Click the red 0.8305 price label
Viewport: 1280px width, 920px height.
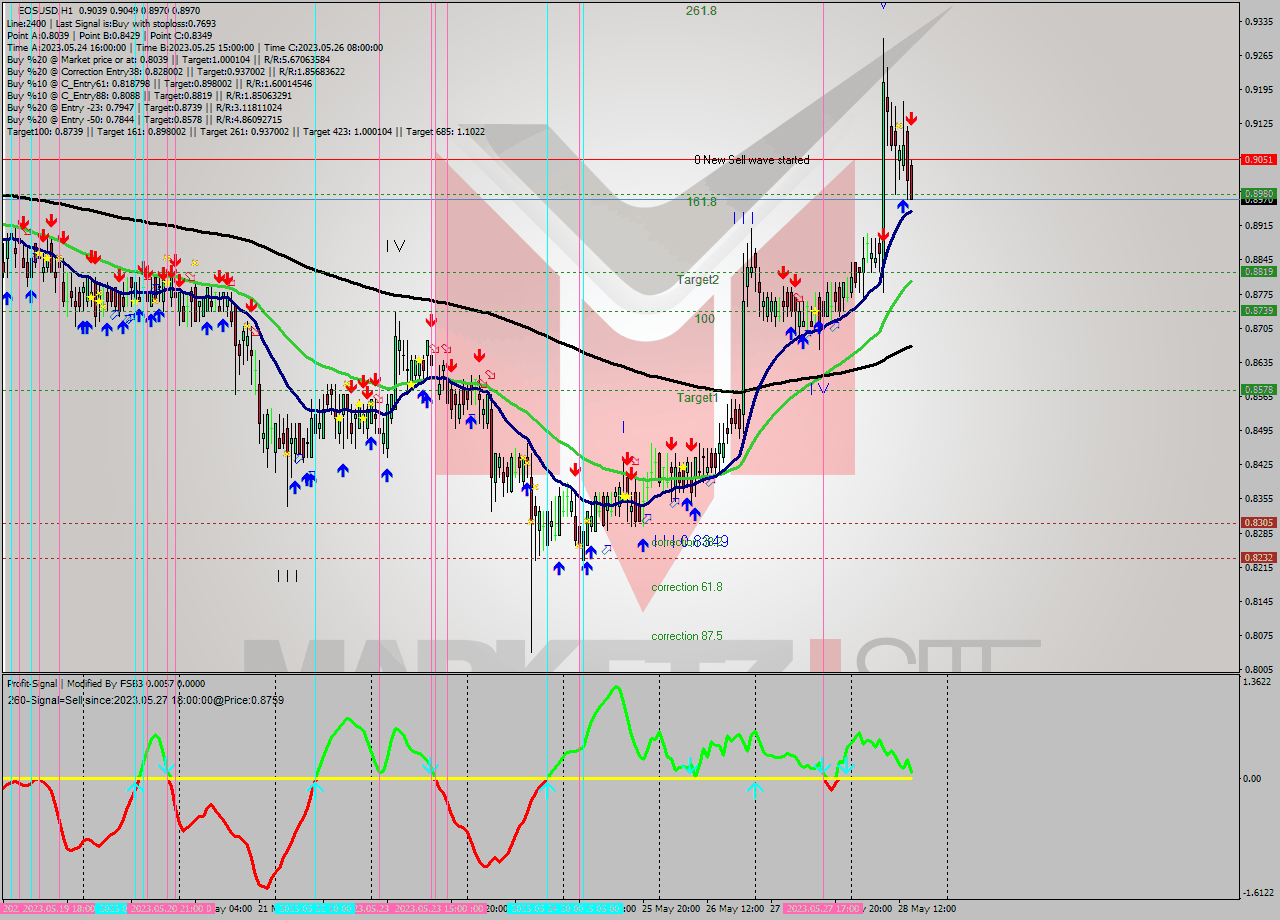(x=1257, y=522)
